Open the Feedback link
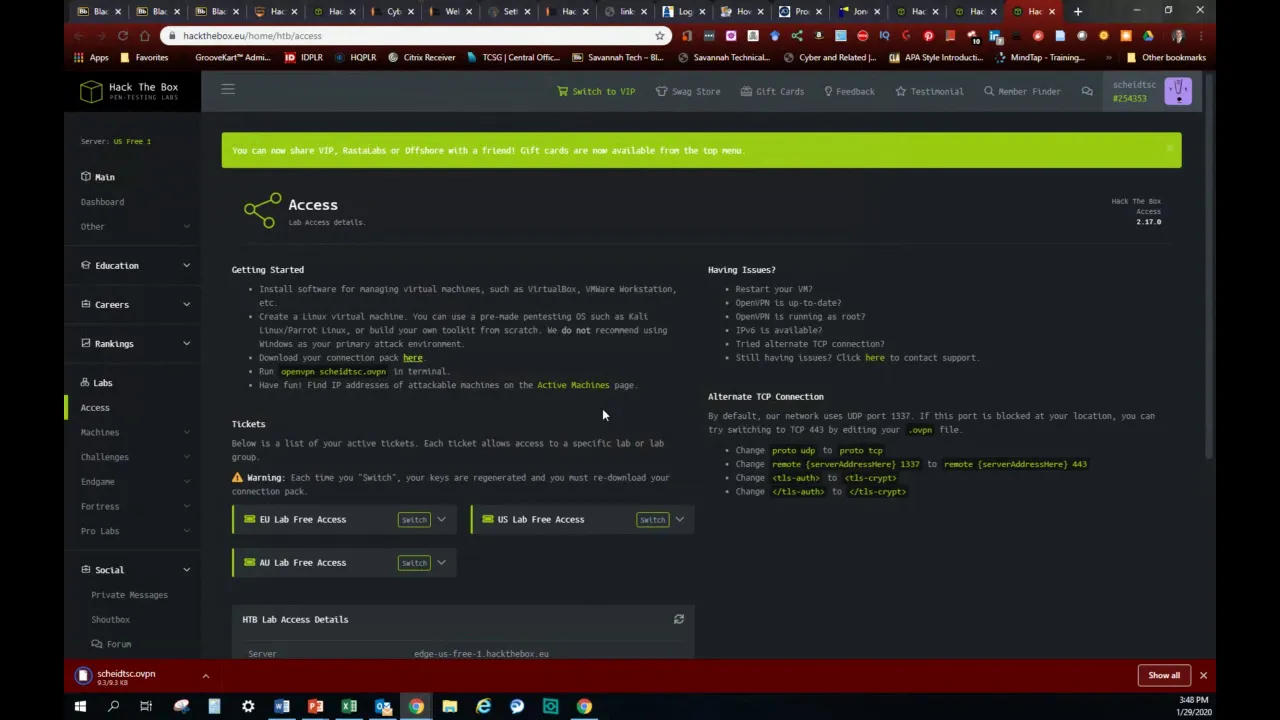The width and height of the screenshot is (1280, 720). (848, 91)
